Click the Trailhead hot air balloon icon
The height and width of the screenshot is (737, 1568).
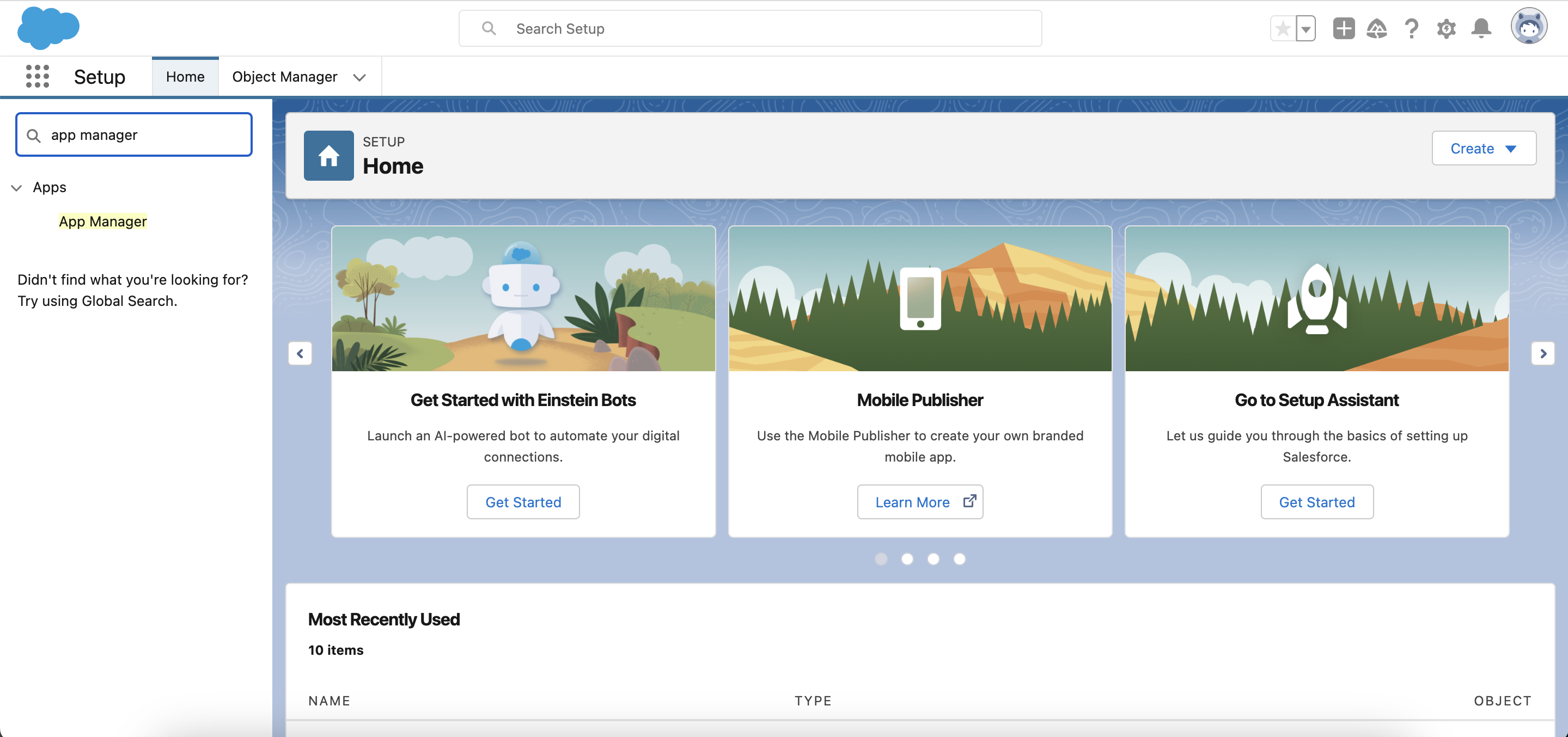(x=1377, y=28)
